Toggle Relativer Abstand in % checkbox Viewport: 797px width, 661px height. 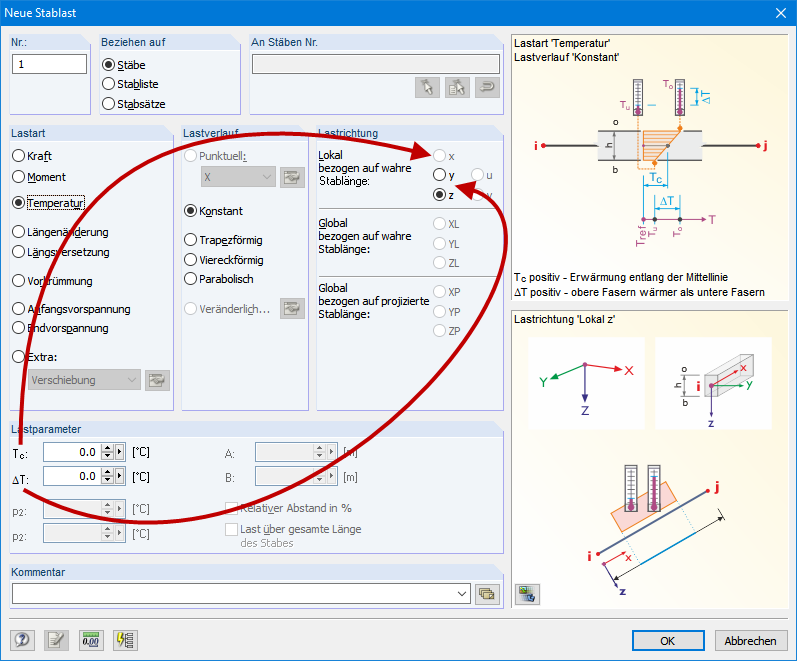point(232,508)
